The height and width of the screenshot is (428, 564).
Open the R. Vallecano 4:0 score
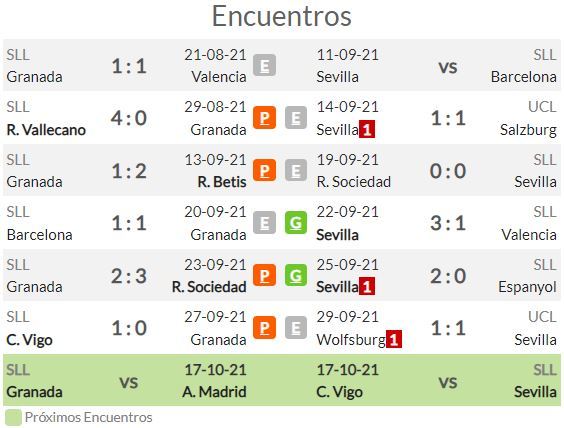129,118
